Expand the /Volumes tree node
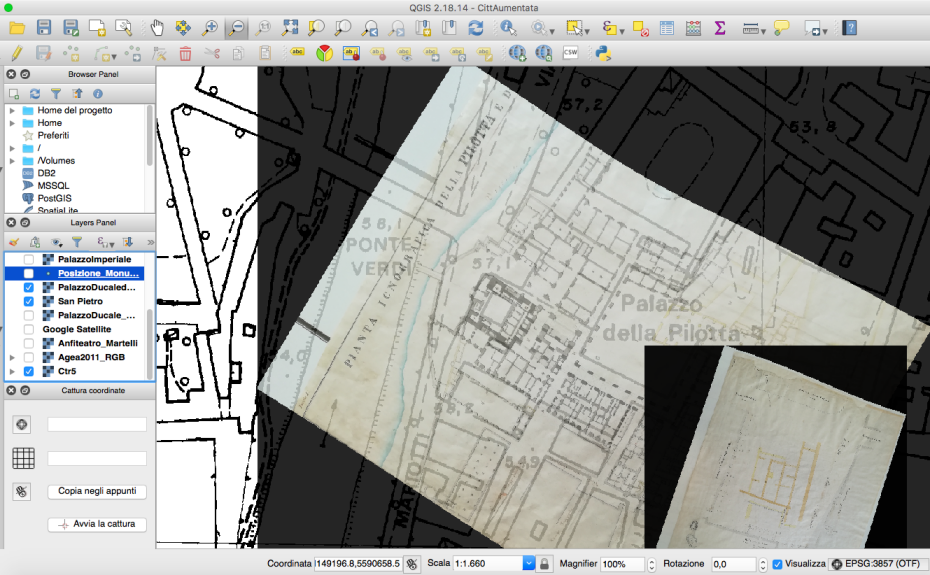Viewport: 930px width, 575px height. click(12, 161)
